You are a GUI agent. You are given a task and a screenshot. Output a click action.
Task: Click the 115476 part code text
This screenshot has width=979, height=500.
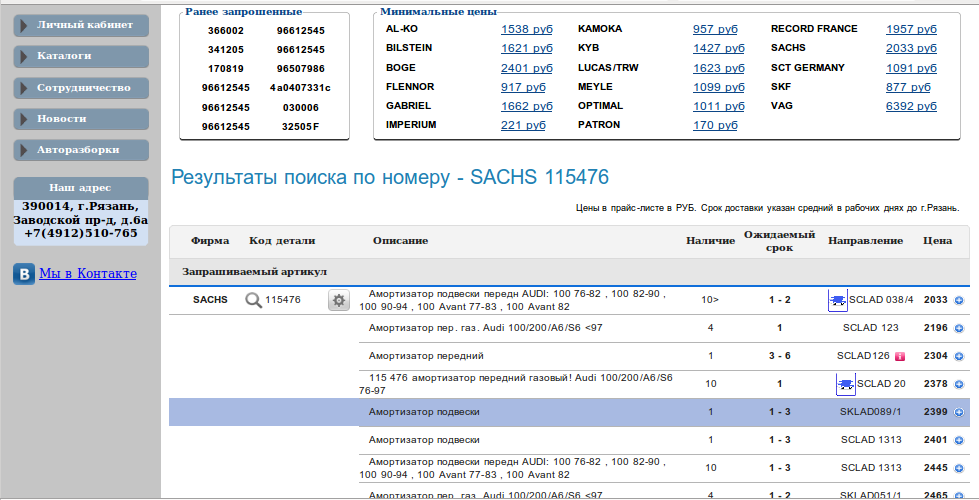(283, 300)
